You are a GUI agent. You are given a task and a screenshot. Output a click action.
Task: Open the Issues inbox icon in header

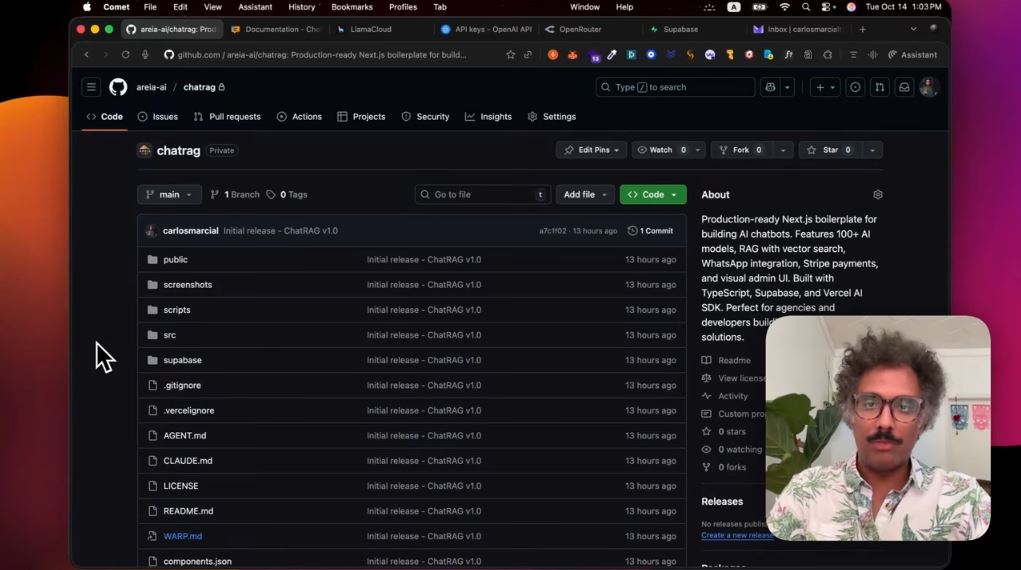point(855,87)
